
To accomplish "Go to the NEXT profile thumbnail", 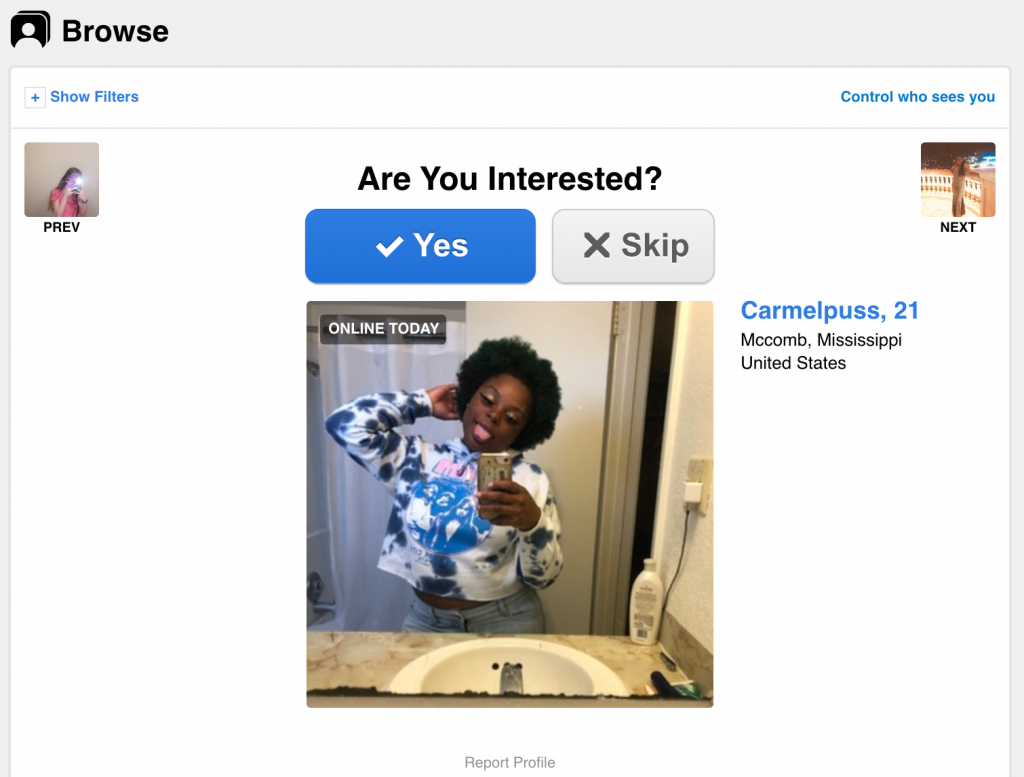I will tap(958, 180).
